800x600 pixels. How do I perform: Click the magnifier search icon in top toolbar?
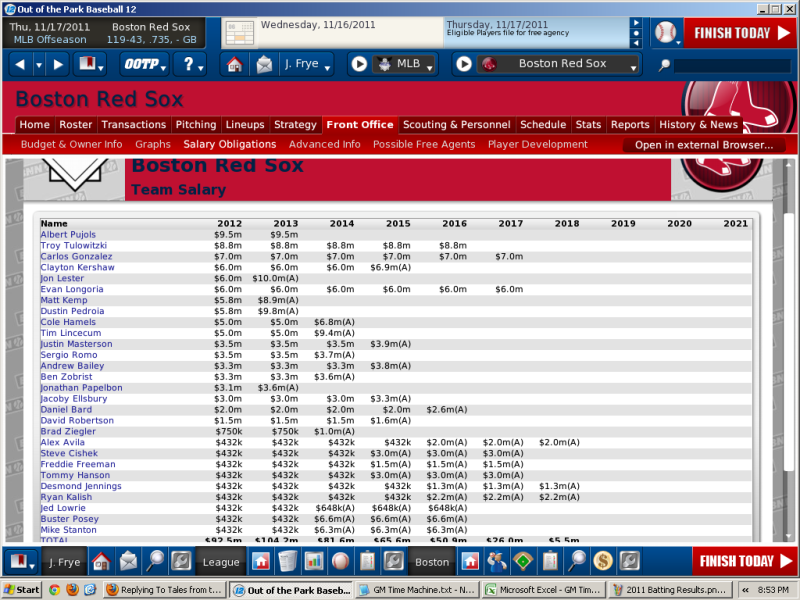(x=664, y=65)
